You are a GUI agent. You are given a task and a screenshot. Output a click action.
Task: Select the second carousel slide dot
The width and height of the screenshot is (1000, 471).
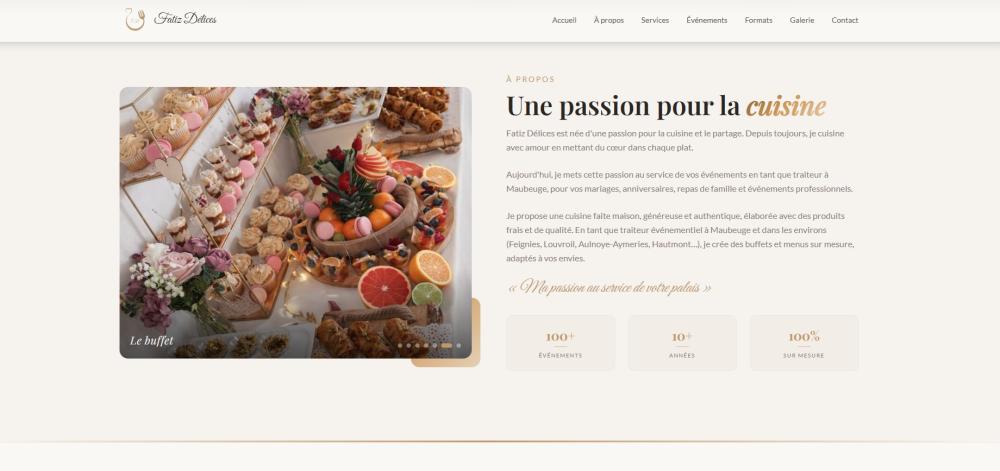pos(409,345)
